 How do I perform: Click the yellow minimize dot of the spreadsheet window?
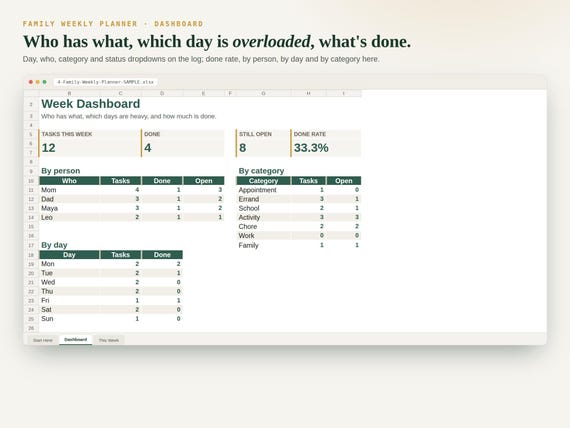[x=37, y=82]
